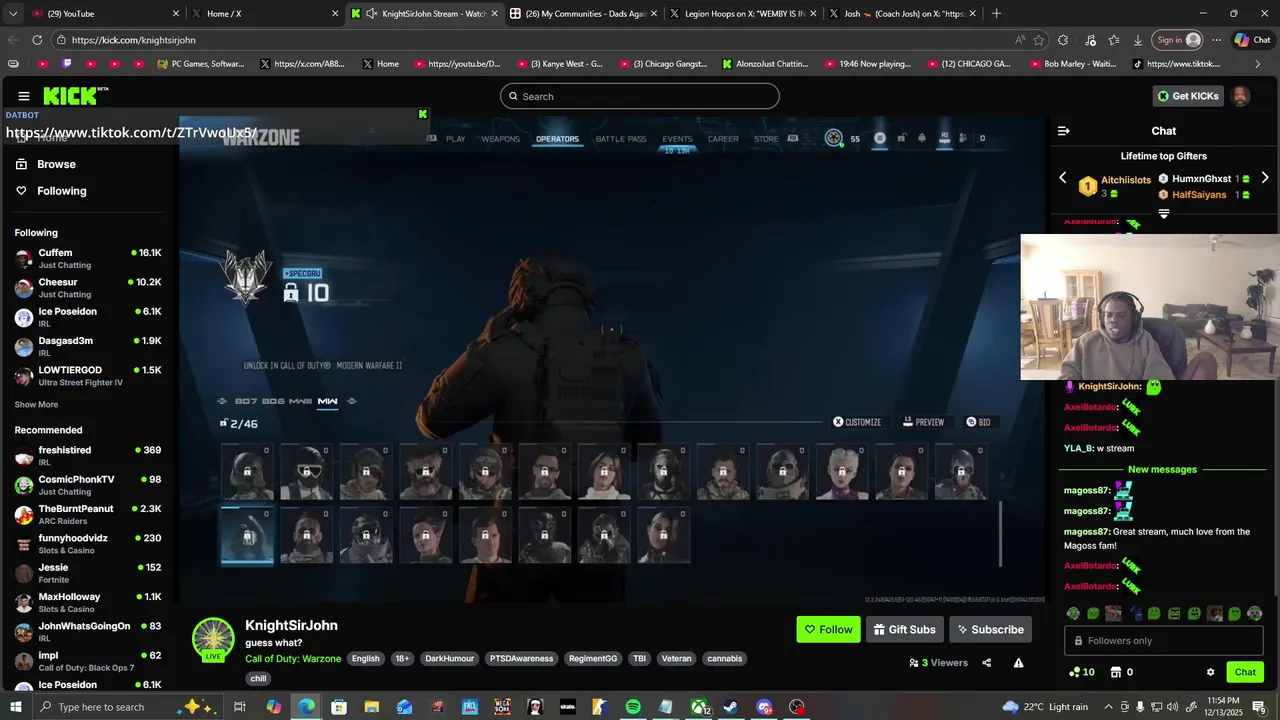Image resolution: width=1280 pixels, height=720 pixels.
Task: Show previous top gifter with left chevron
Action: coord(1063,178)
